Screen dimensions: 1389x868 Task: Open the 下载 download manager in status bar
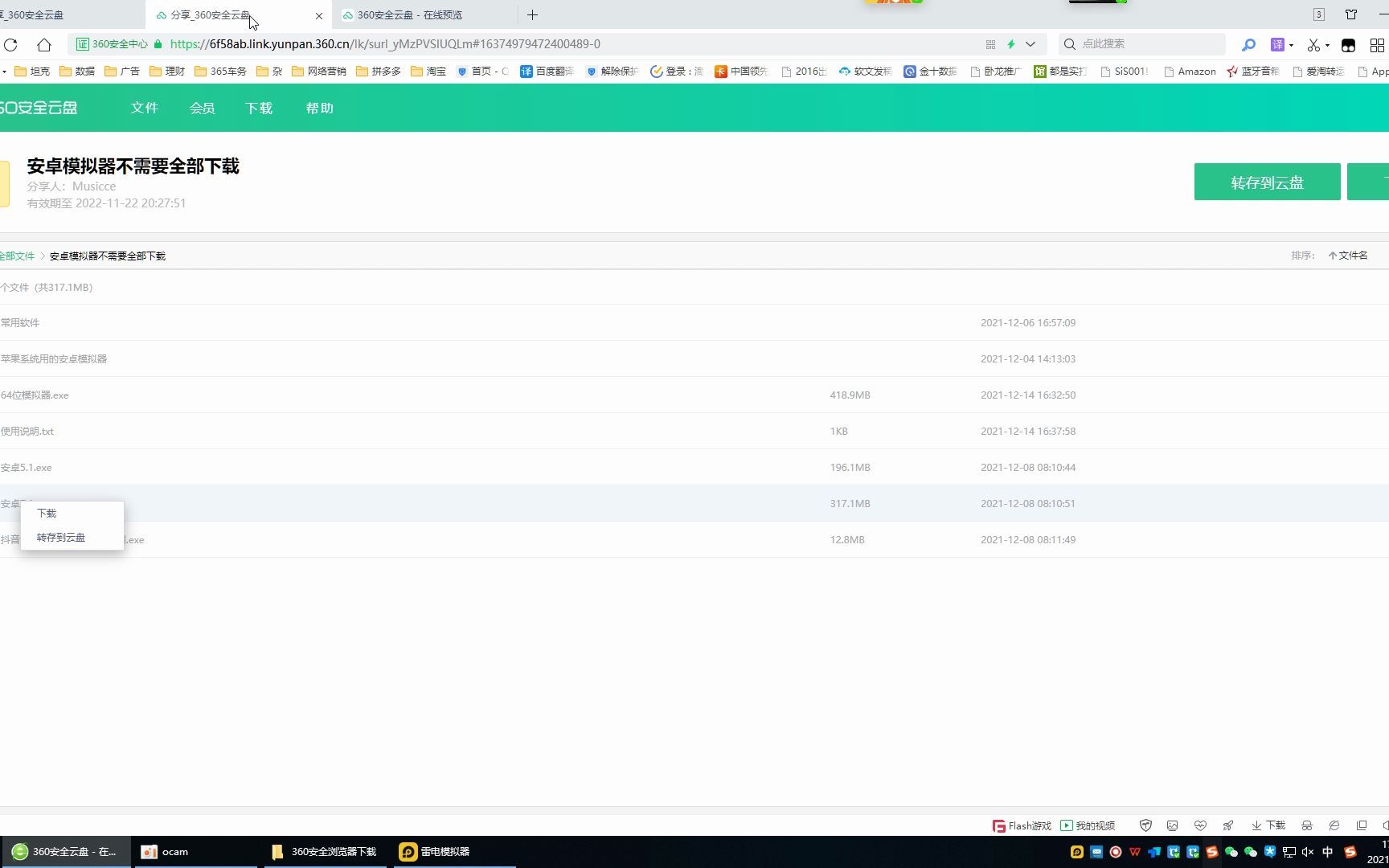click(1268, 825)
